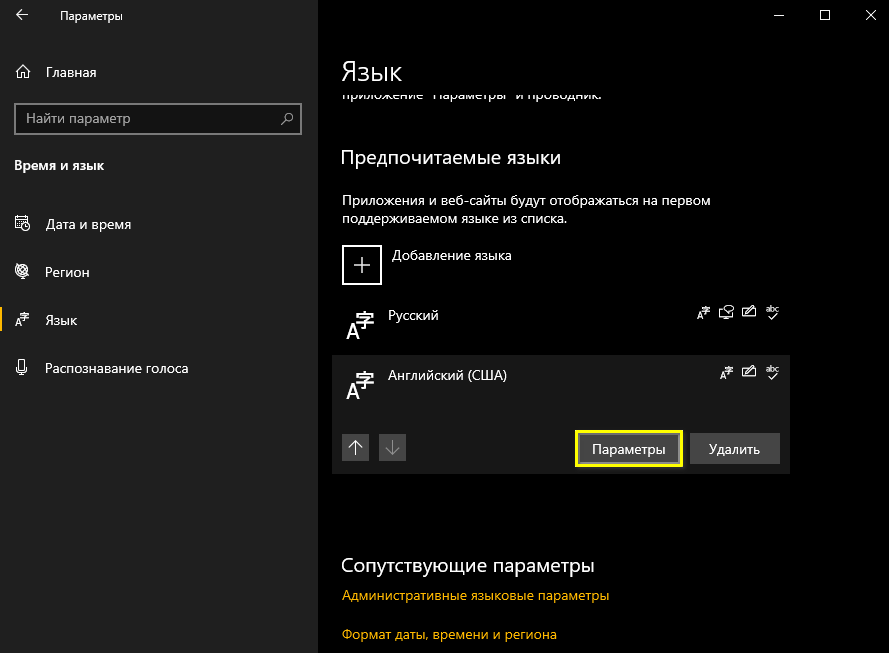Click the plus icon to add a language
889x653 pixels.
pos(361,264)
